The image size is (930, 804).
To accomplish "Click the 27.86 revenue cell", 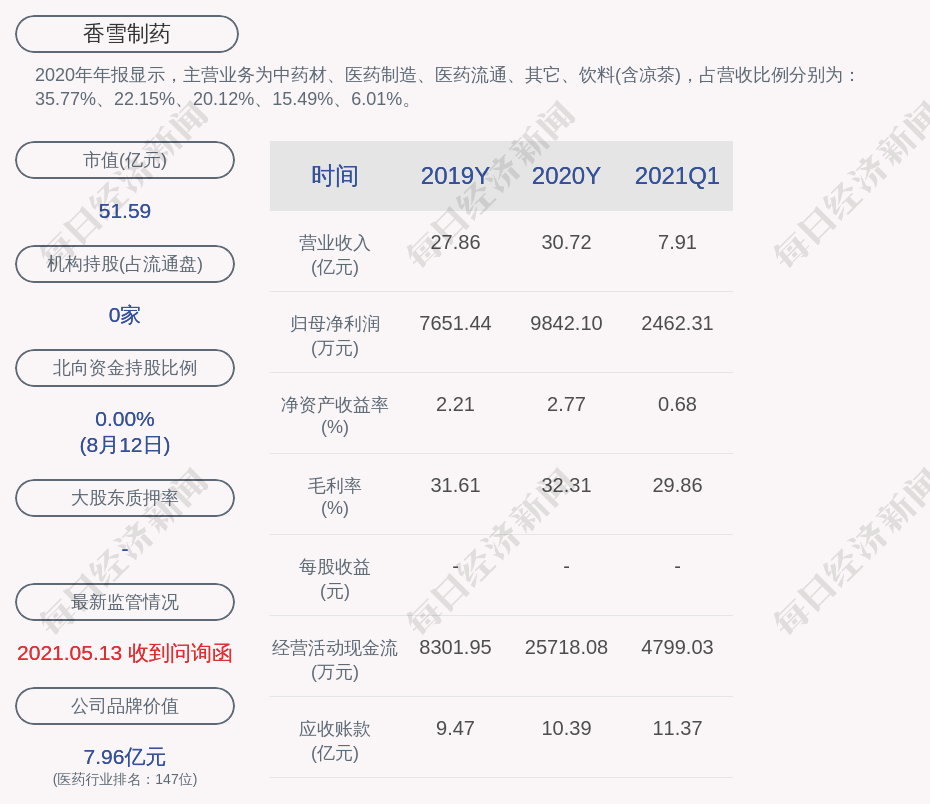I will (455, 243).
